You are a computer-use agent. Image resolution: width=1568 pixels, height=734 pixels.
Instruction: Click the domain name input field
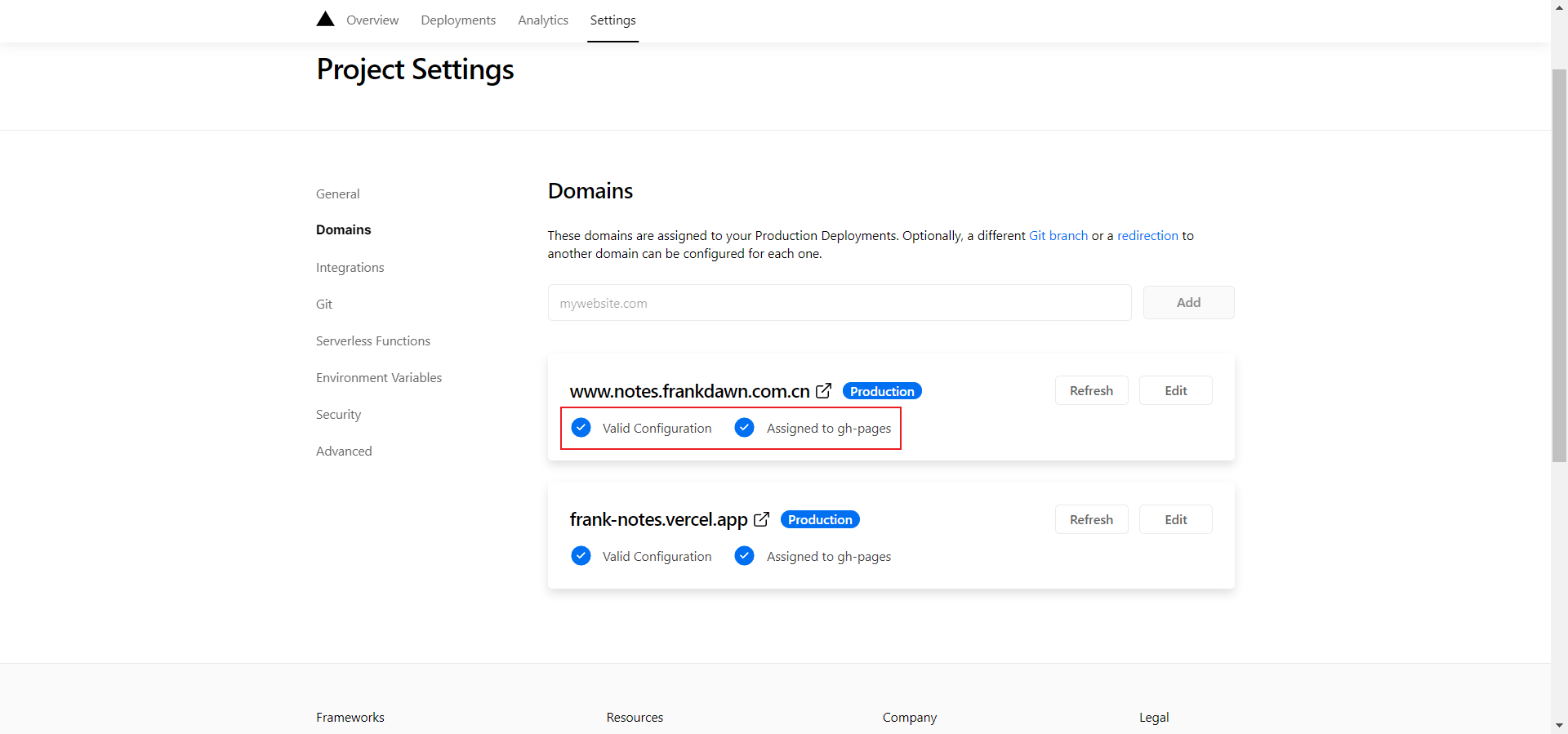click(840, 303)
